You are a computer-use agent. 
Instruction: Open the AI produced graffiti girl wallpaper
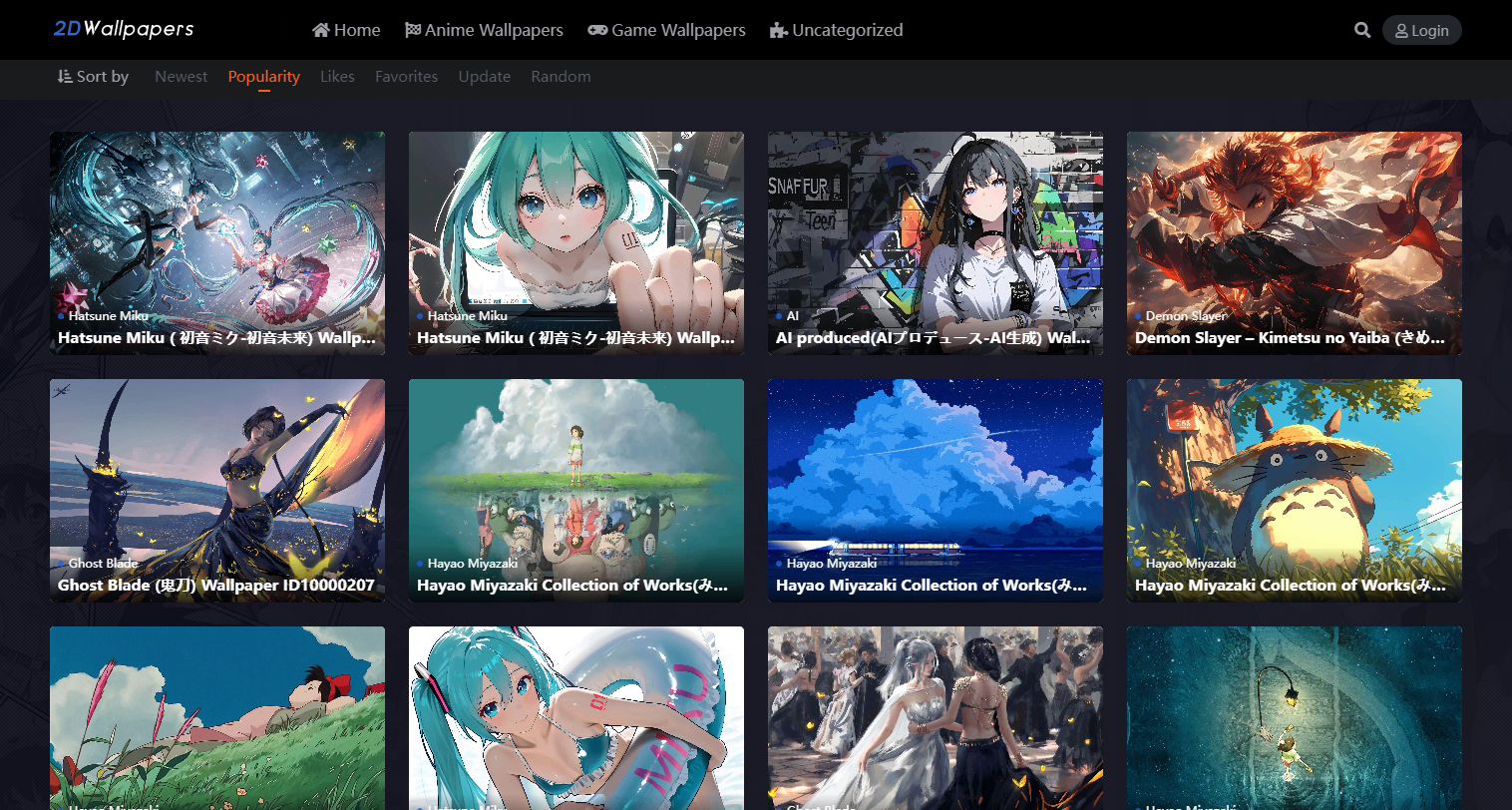(935, 229)
